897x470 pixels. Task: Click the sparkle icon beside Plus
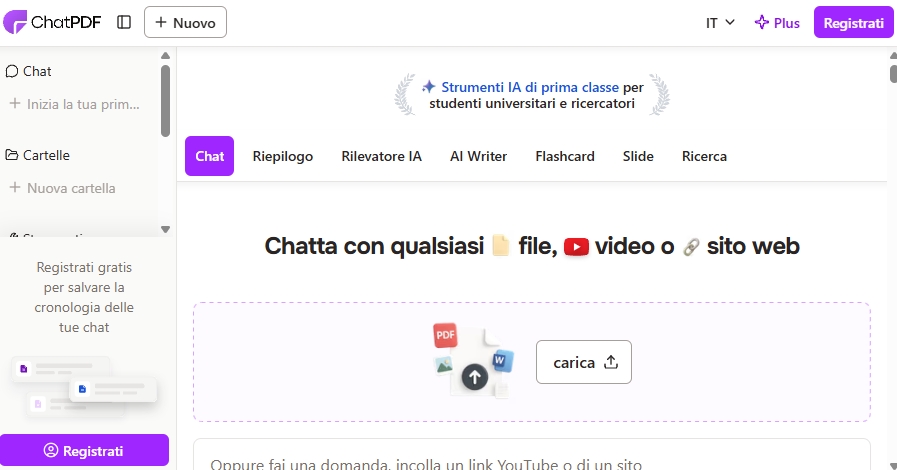(761, 22)
